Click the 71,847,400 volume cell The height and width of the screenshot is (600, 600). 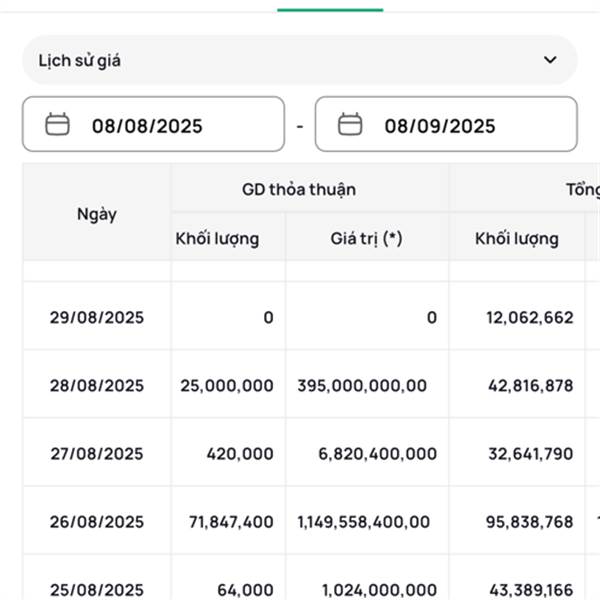tap(231, 522)
